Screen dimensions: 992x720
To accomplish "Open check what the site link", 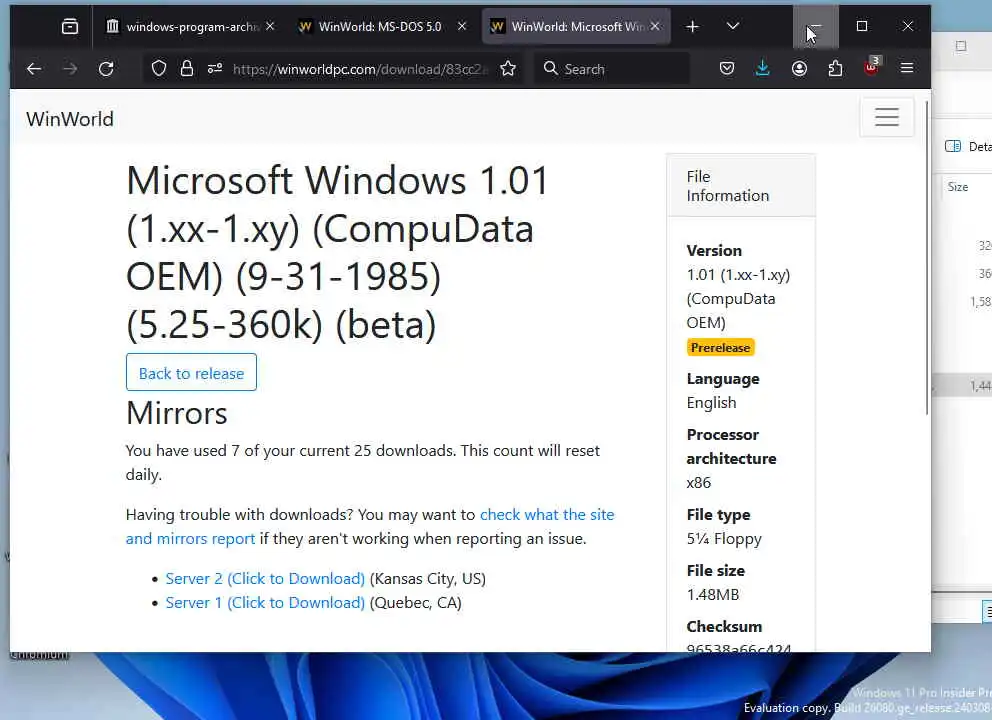I will [547, 514].
